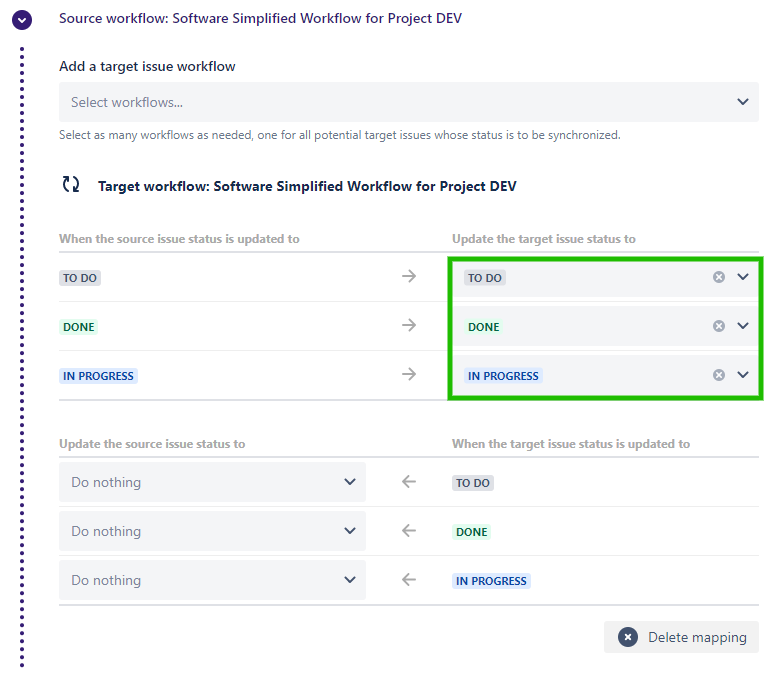Click the lower IN PROGRESS target status lozenge
This screenshot has height=682, width=774.
(x=491, y=581)
